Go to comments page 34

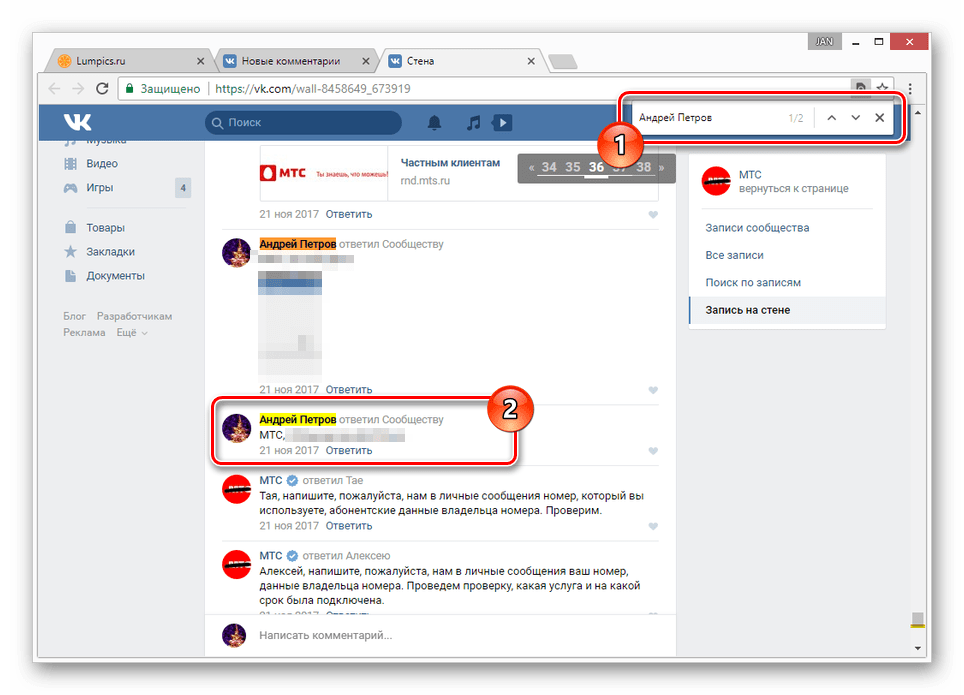(549, 167)
